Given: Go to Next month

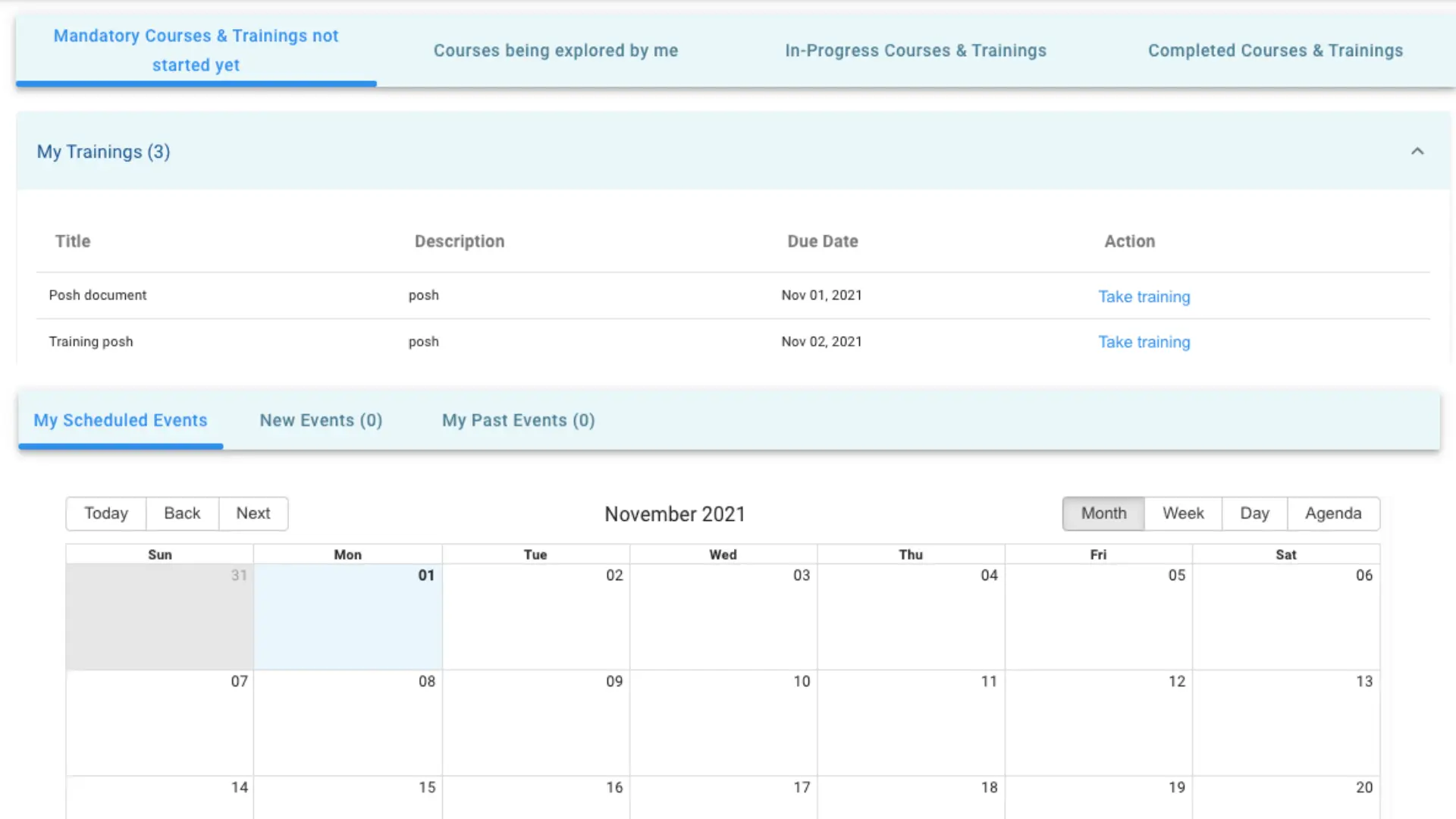Looking at the screenshot, I should pyautogui.click(x=253, y=513).
